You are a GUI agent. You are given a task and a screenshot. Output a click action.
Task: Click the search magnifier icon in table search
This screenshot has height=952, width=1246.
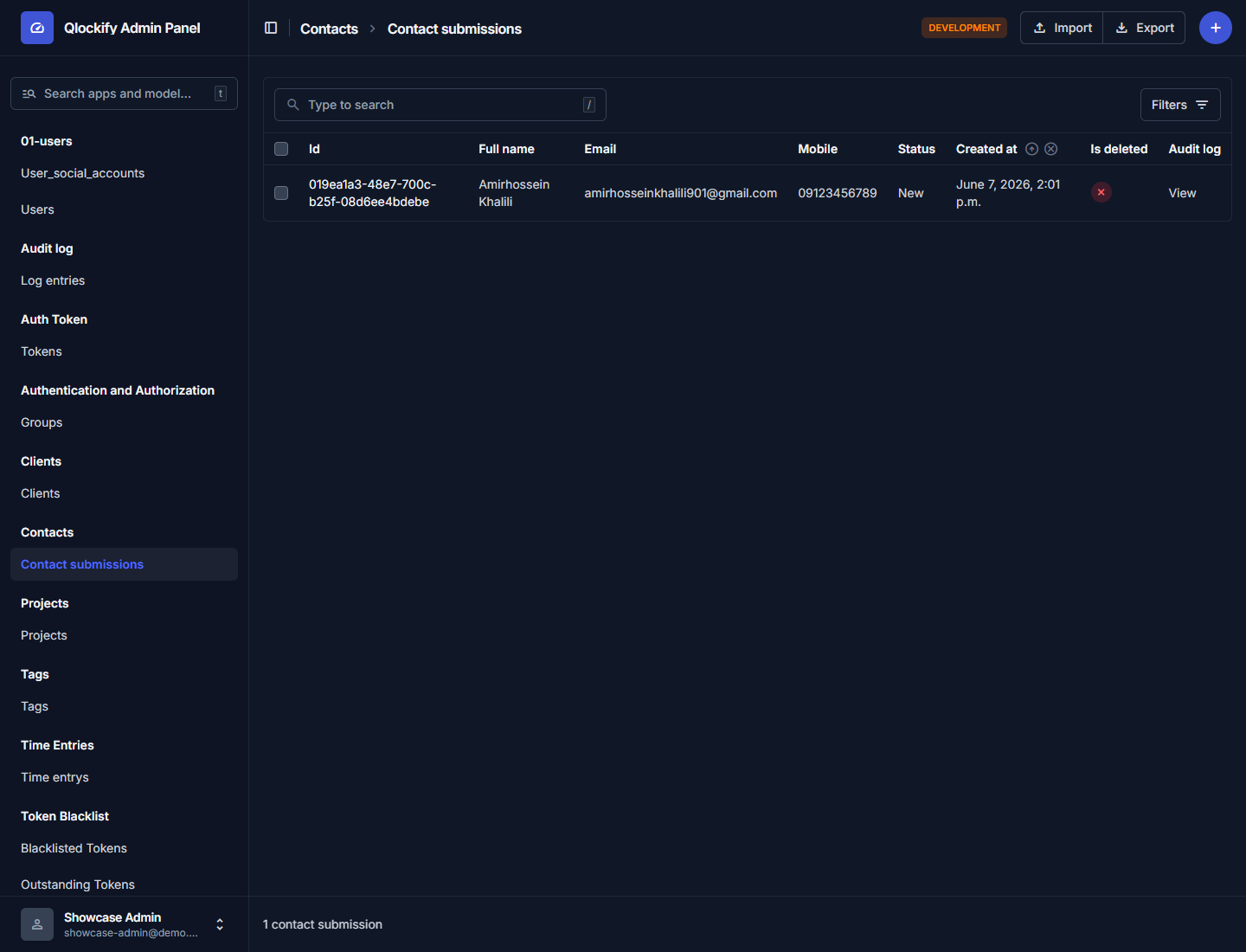[293, 105]
